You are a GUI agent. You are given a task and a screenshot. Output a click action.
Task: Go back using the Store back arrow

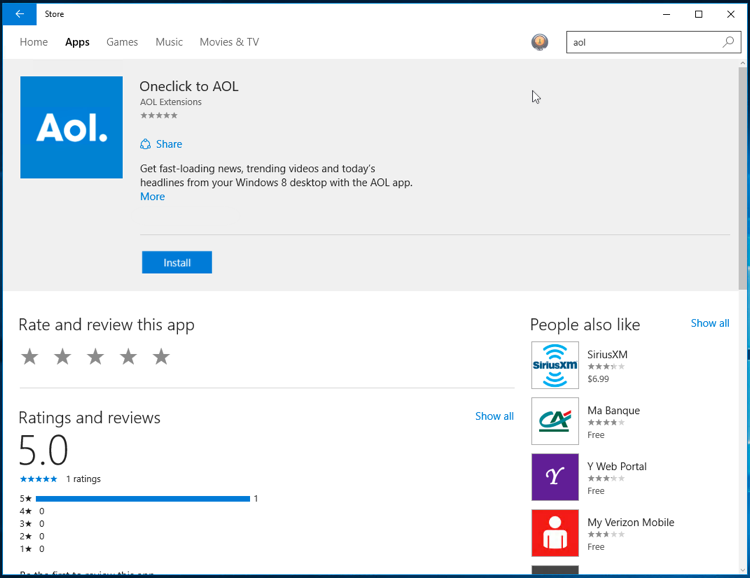[19, 14]
